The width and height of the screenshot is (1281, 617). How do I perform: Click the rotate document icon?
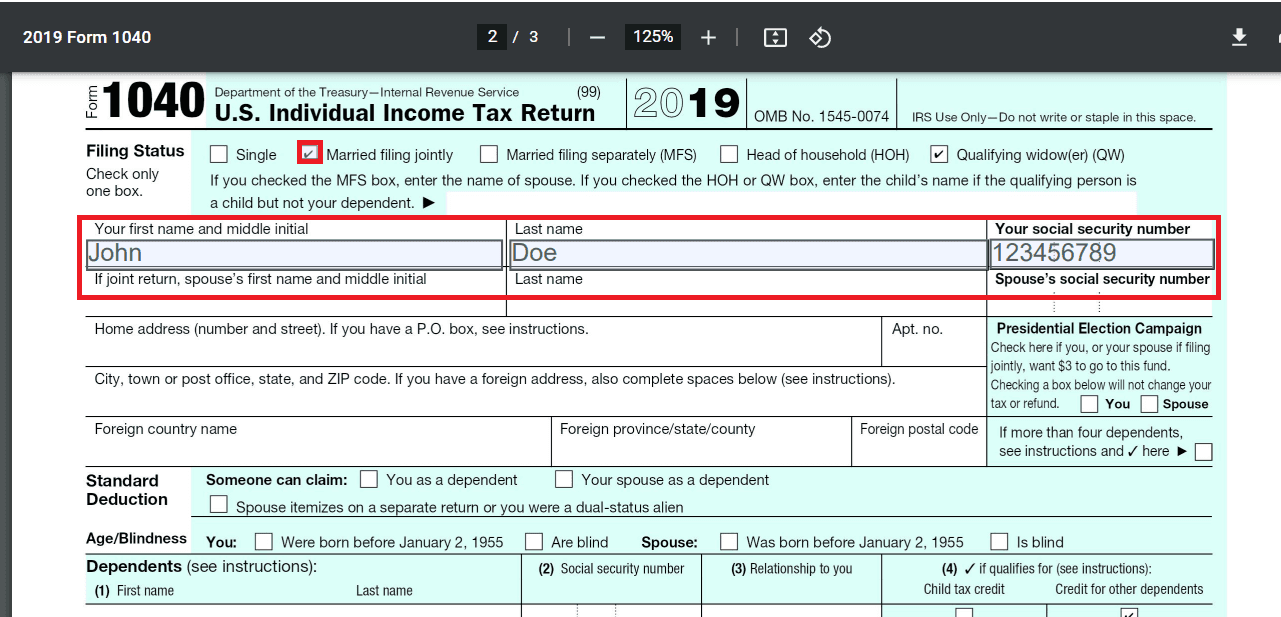tap(820, 37)
